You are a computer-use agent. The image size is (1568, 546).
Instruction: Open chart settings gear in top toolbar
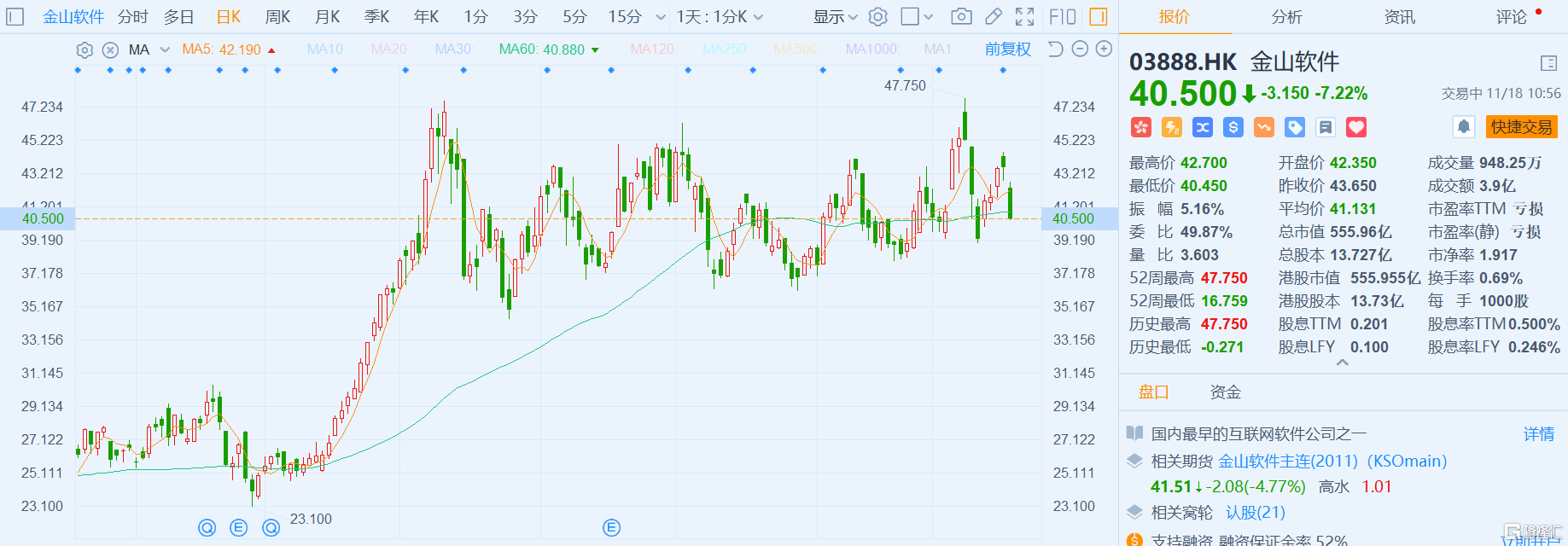(878, 16)
